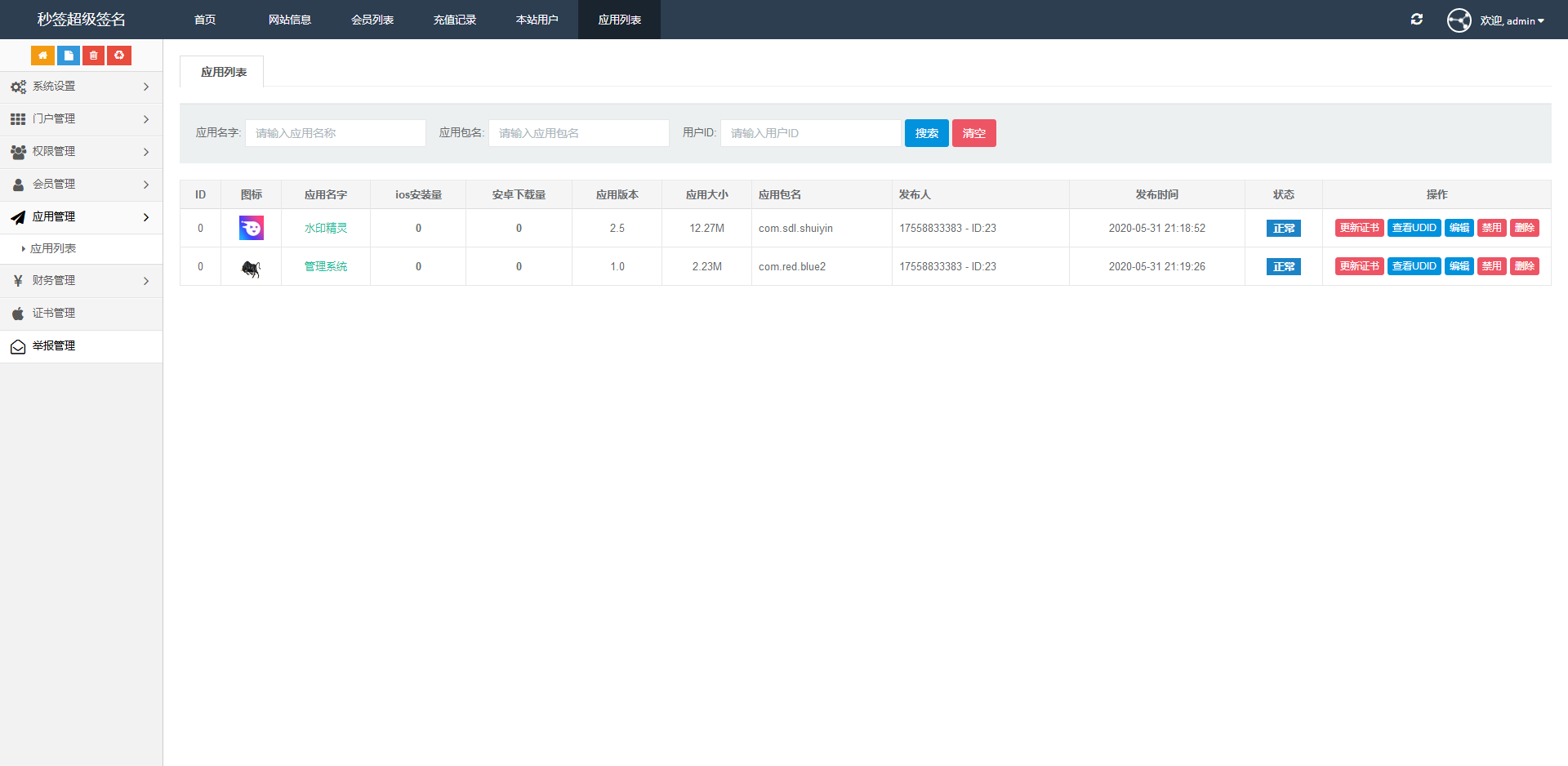Open the 水印精灵 app icon thumbnail
This screenshot has width=1568, height=766.
click(x=251, y=228)
